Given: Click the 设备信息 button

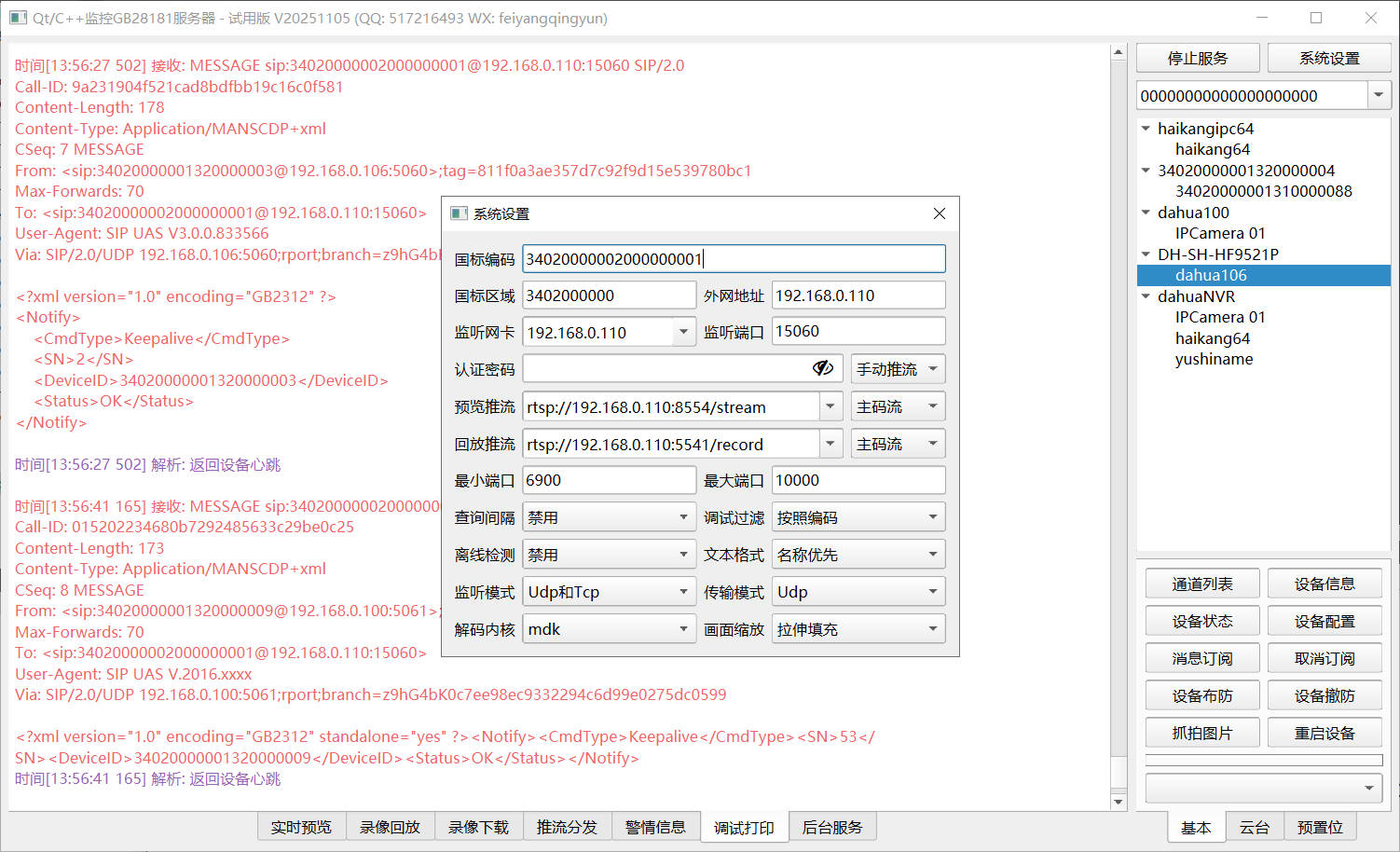Looking at the screenshot, I should coord(1325,584).
